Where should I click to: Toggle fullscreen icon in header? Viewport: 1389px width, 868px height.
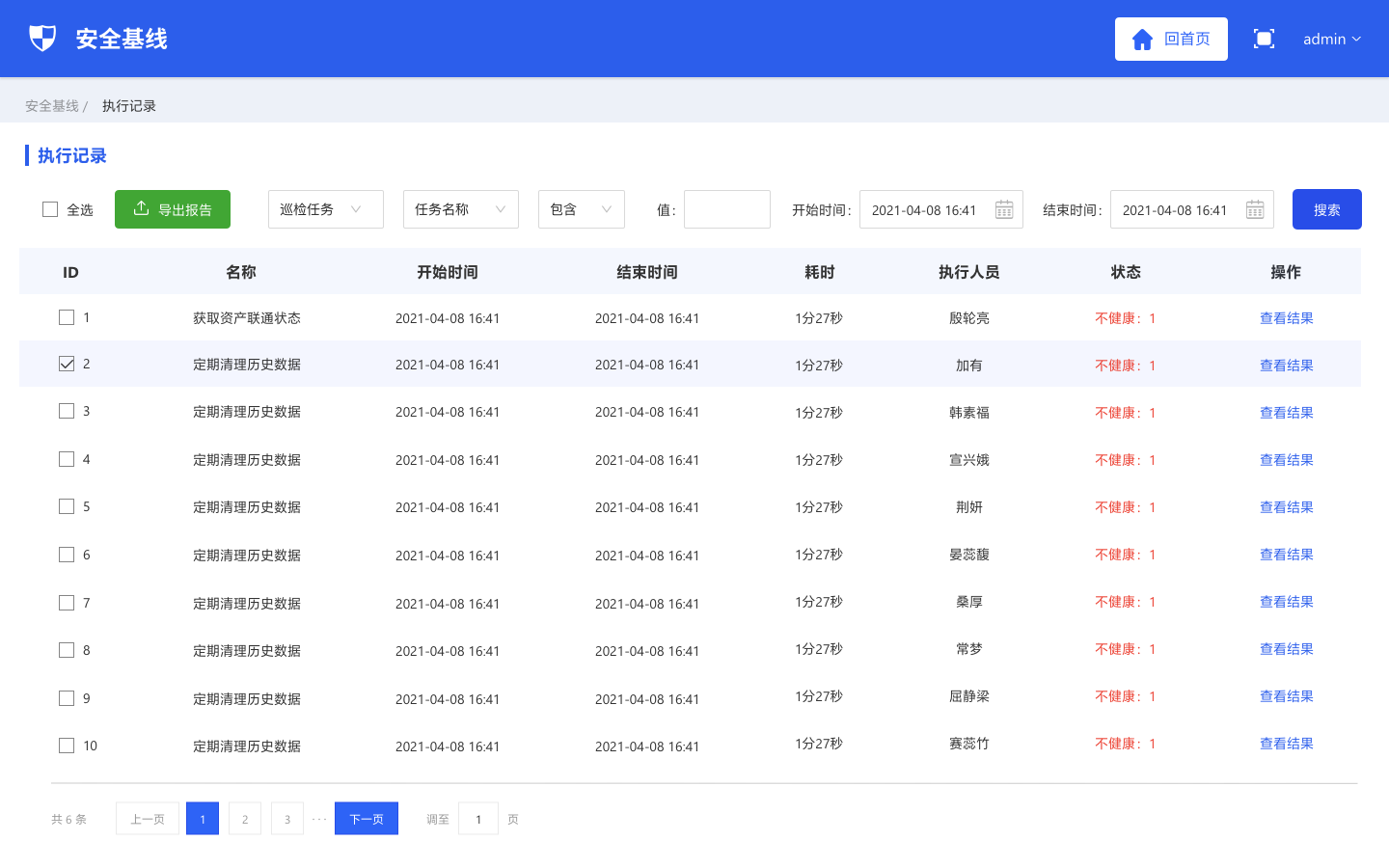(1264, 39)
